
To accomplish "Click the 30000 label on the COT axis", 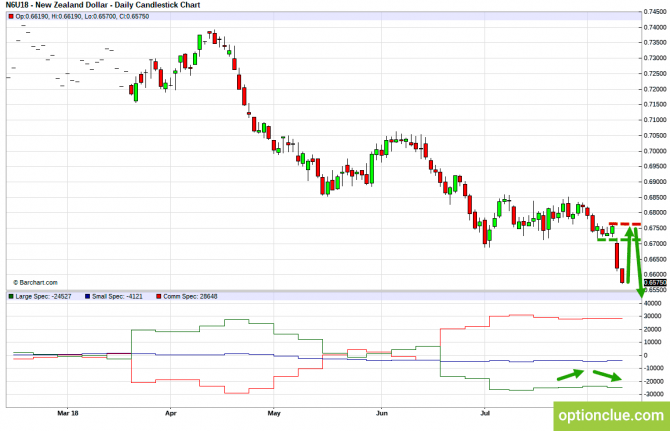I will pyautogui.click(x=652, y=317).
